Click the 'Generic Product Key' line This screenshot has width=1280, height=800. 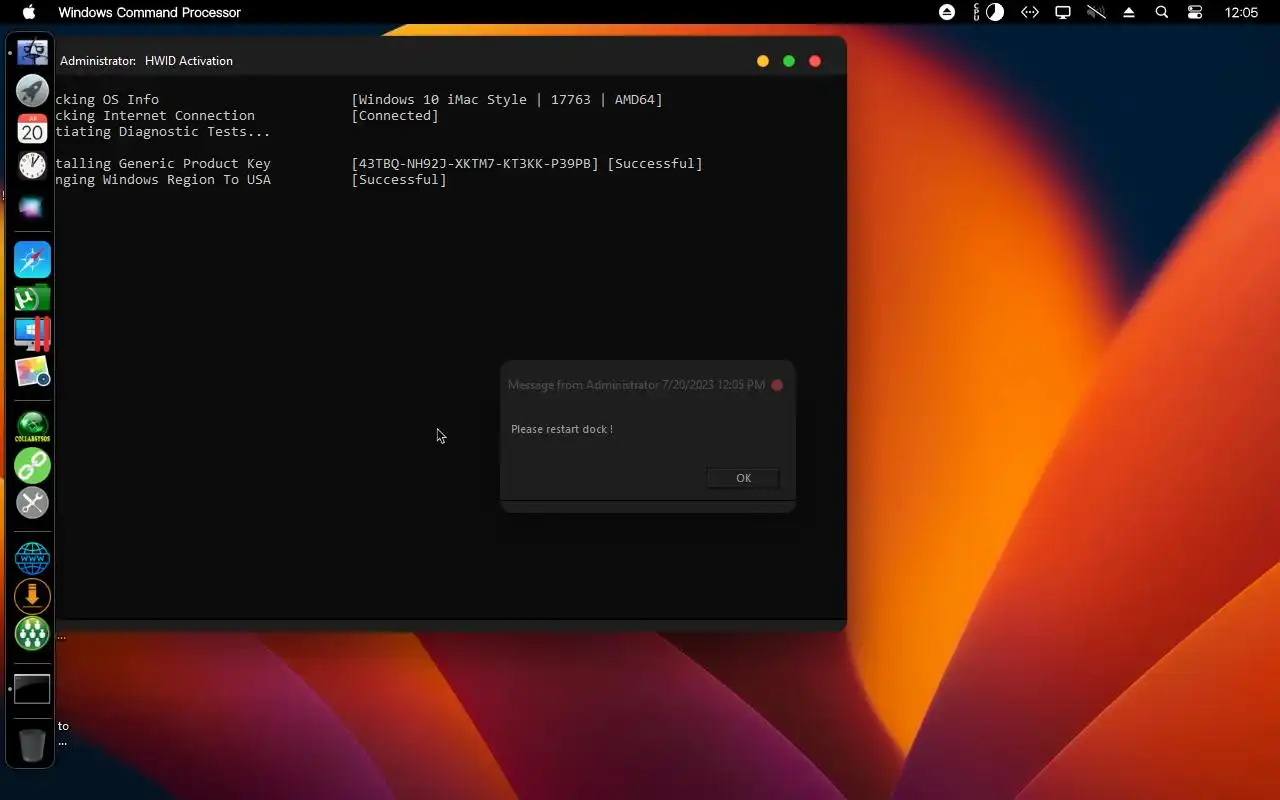163,163
